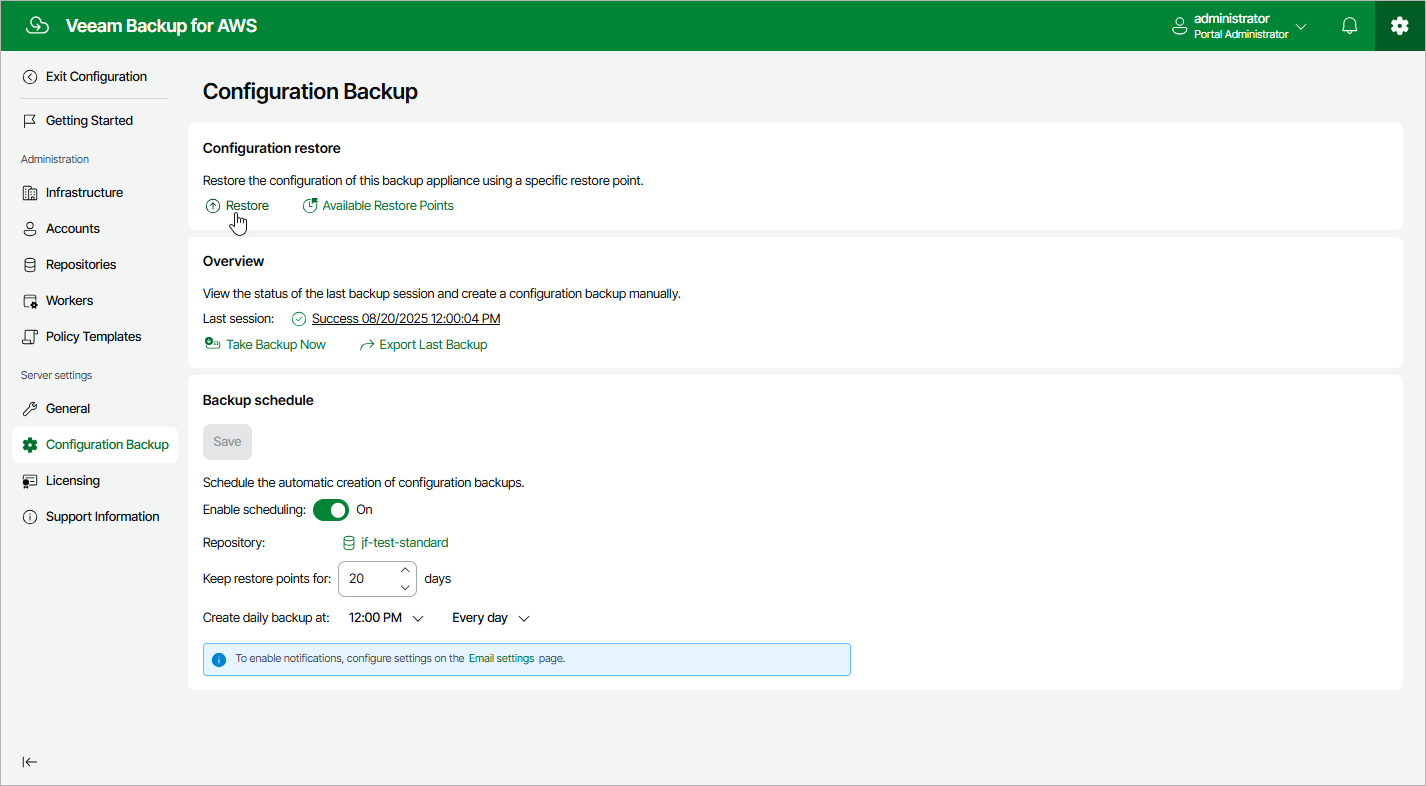Image resolution: width=1426 pixels, height=786 pixels.
Task: Click the administrator user avatar icon
Action: pyautogui.click(x=1179, y=26)
